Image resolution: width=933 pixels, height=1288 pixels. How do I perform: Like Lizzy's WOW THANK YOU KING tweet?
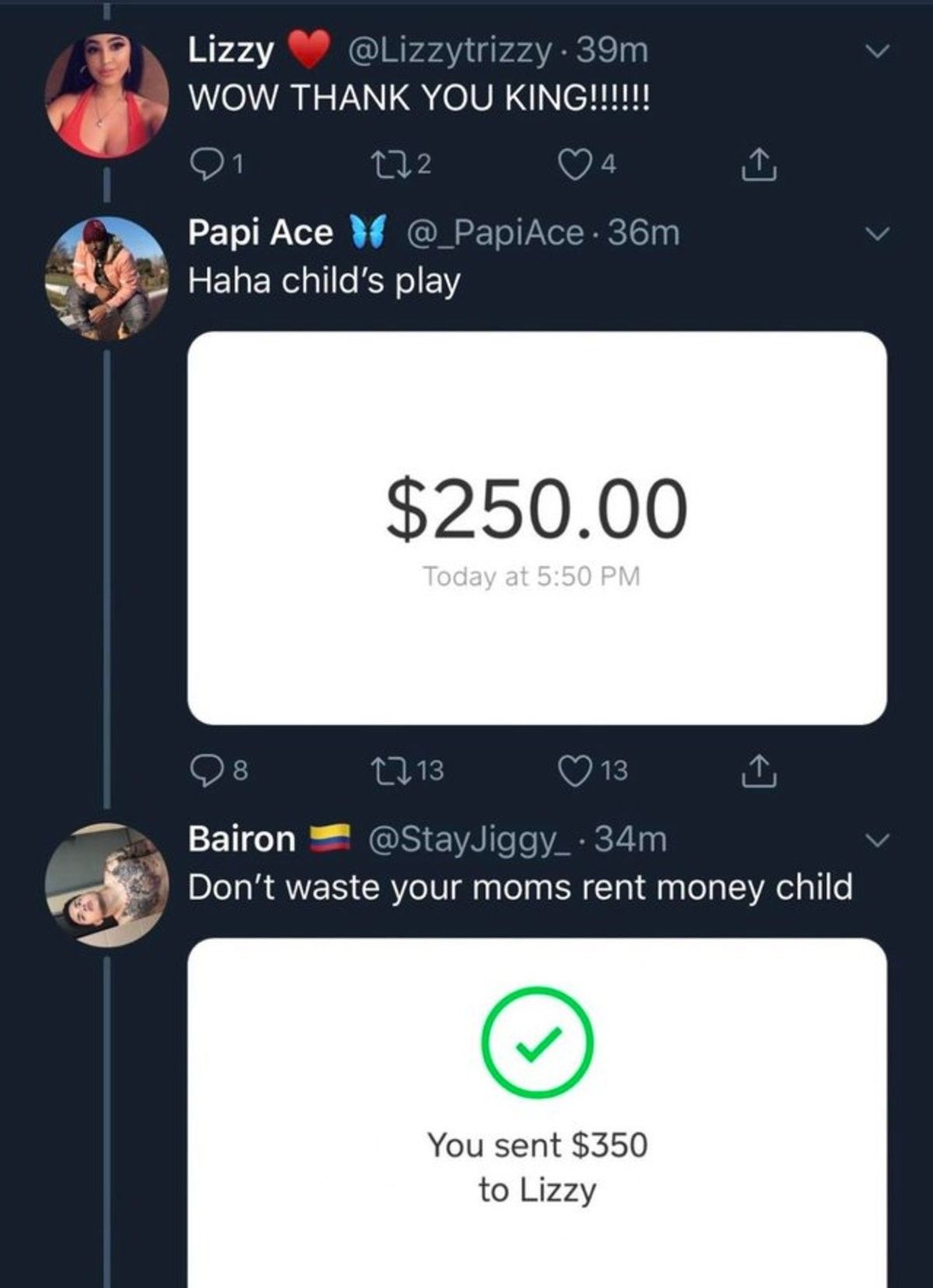[589, 163]
